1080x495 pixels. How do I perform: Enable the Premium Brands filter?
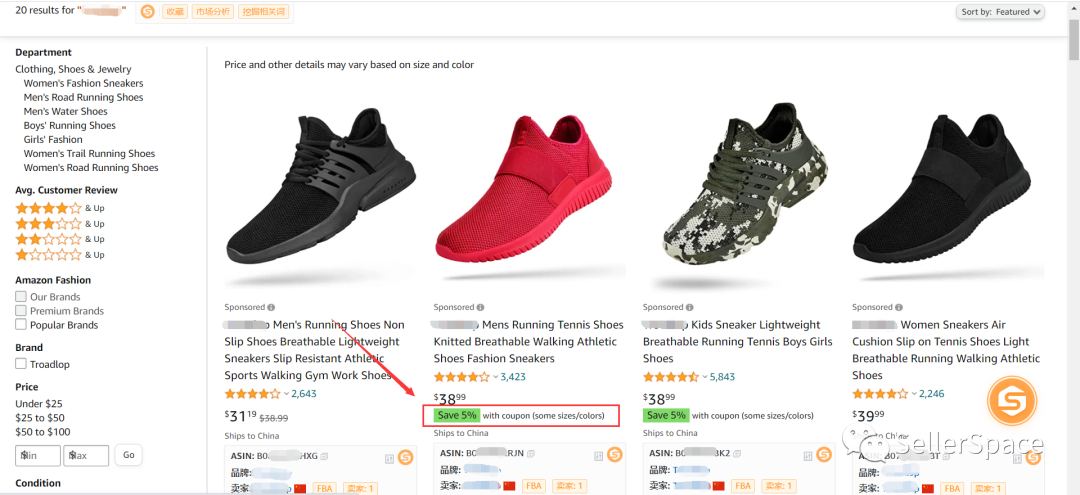tap(21, 311)
